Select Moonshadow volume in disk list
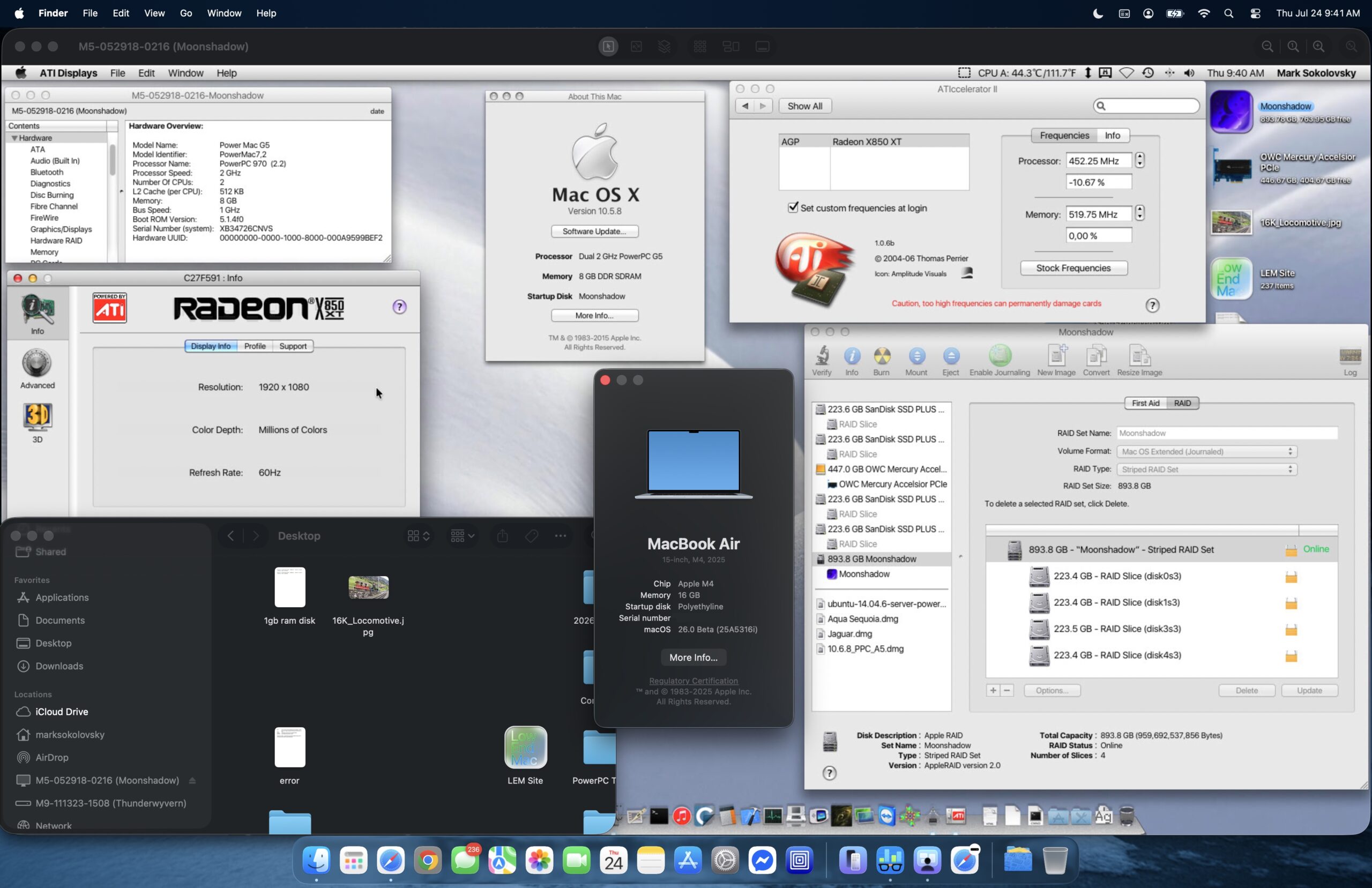 (x=863, y=574)
